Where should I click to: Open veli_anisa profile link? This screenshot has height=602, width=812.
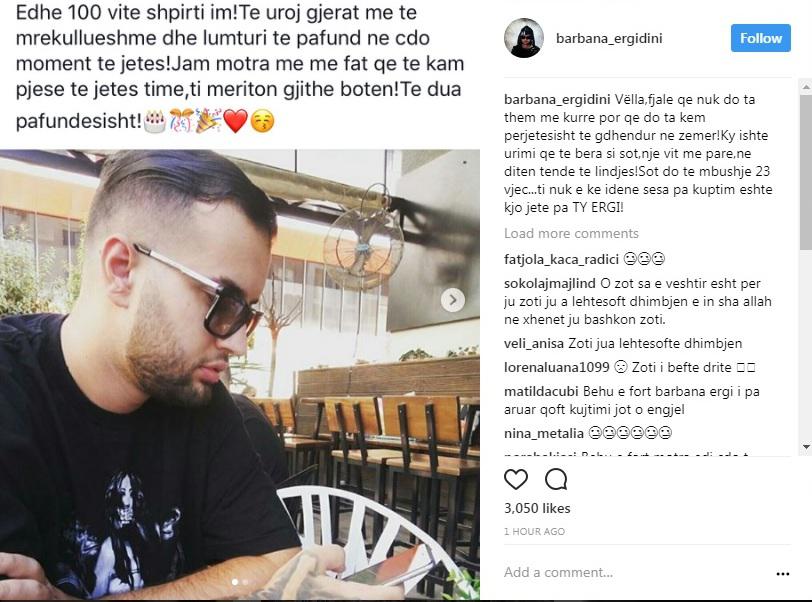pyautogui.click(x=534, y=343)
